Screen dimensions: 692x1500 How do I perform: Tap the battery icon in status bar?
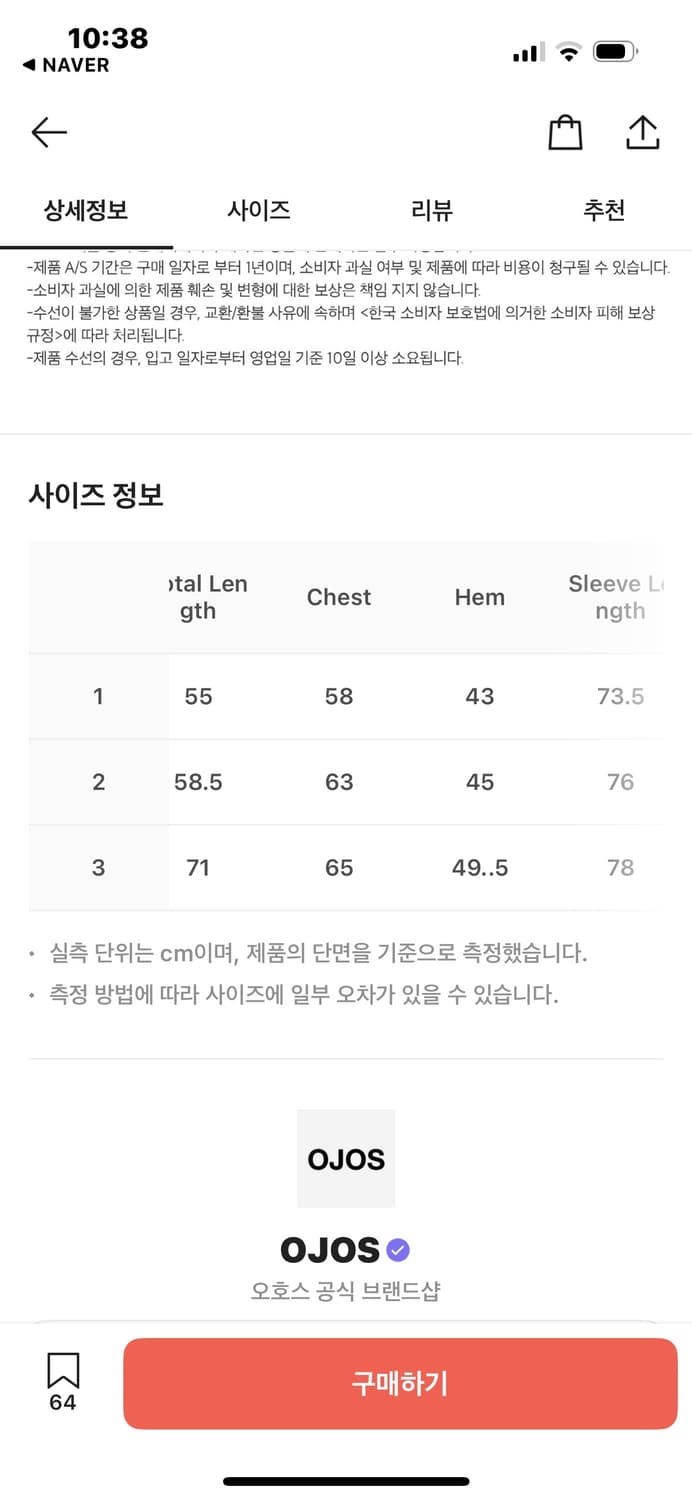tap(614, 52)
